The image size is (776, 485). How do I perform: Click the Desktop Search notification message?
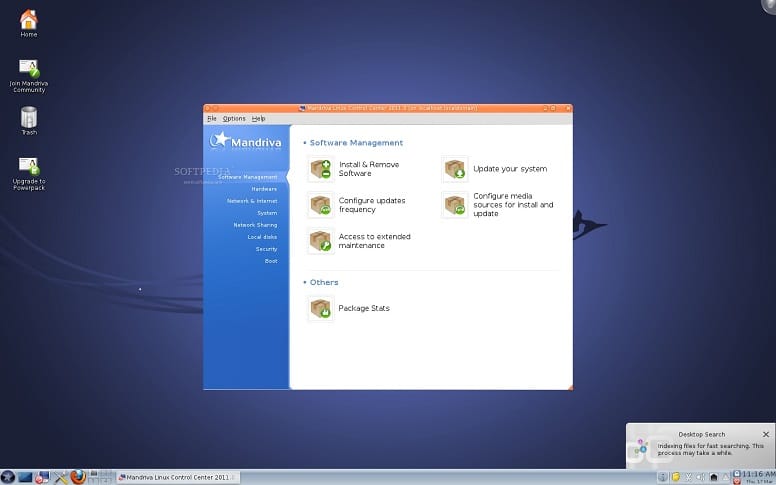[710, 449]
